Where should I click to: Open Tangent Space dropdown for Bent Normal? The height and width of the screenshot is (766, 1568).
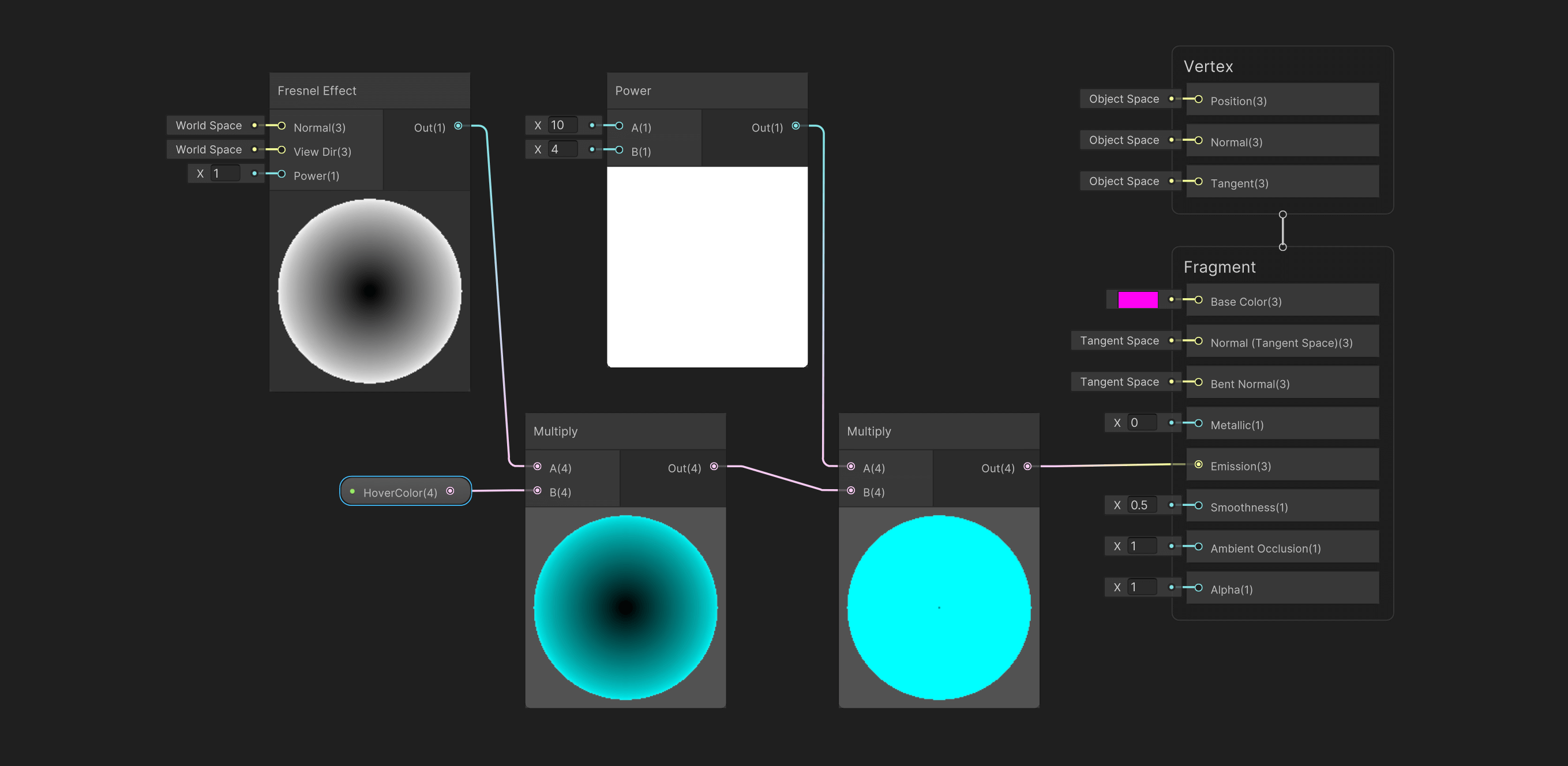[1119, 382]
